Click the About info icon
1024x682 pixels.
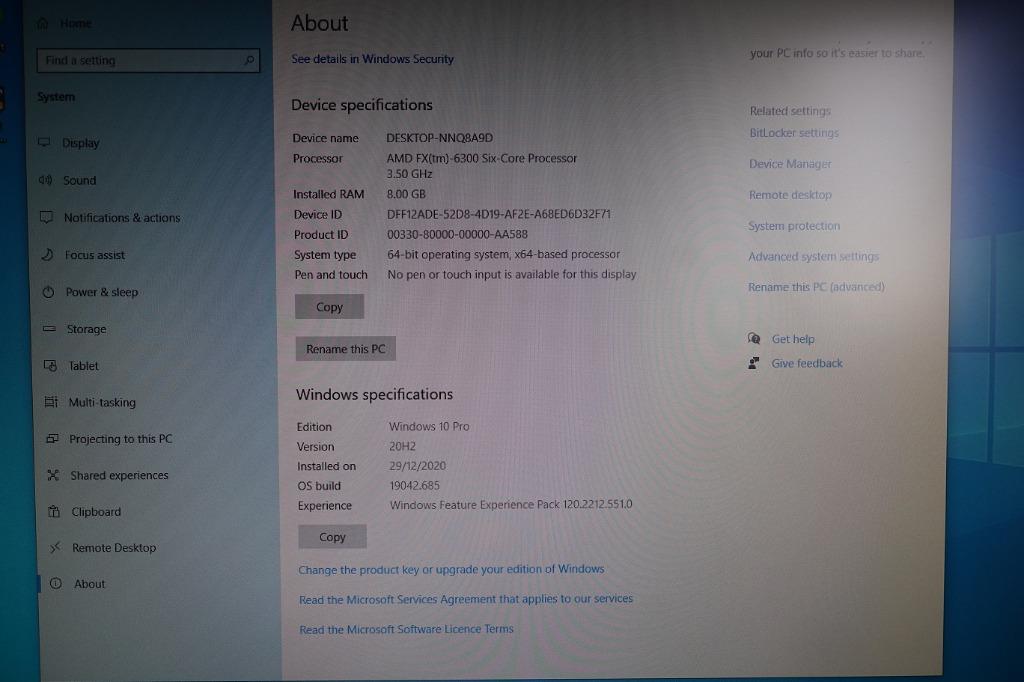[x=56, y=583]
